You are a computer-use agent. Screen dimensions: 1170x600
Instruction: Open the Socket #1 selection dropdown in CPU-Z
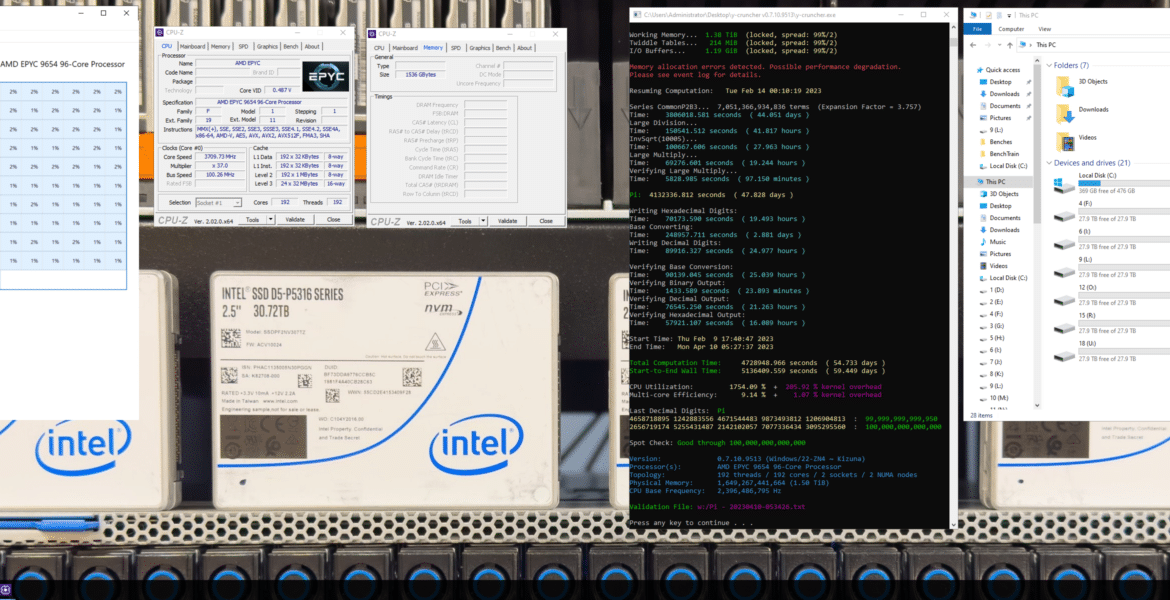[x=218, y=203]
